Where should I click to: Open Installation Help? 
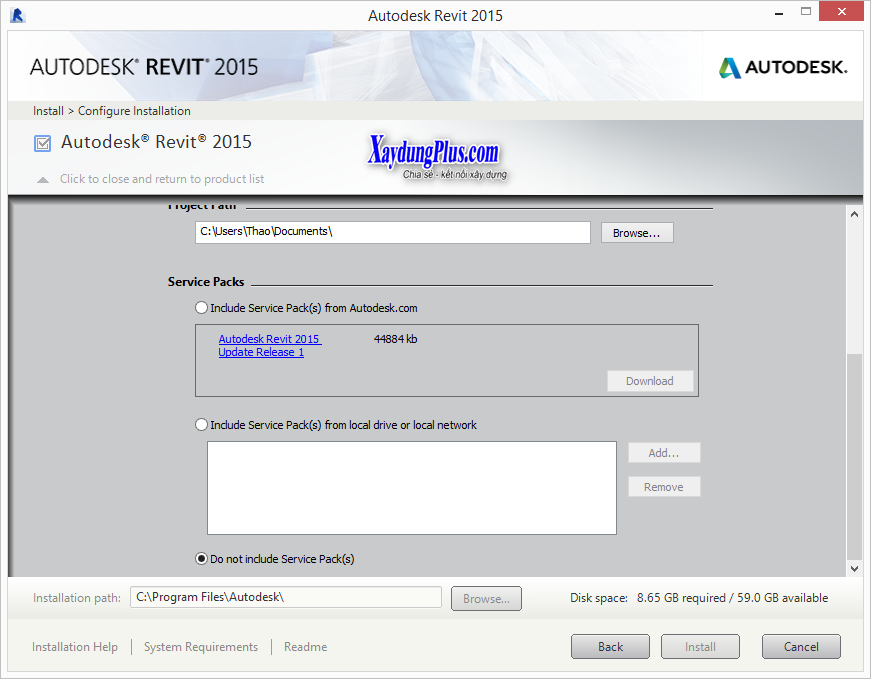click(x=74, y=647)
